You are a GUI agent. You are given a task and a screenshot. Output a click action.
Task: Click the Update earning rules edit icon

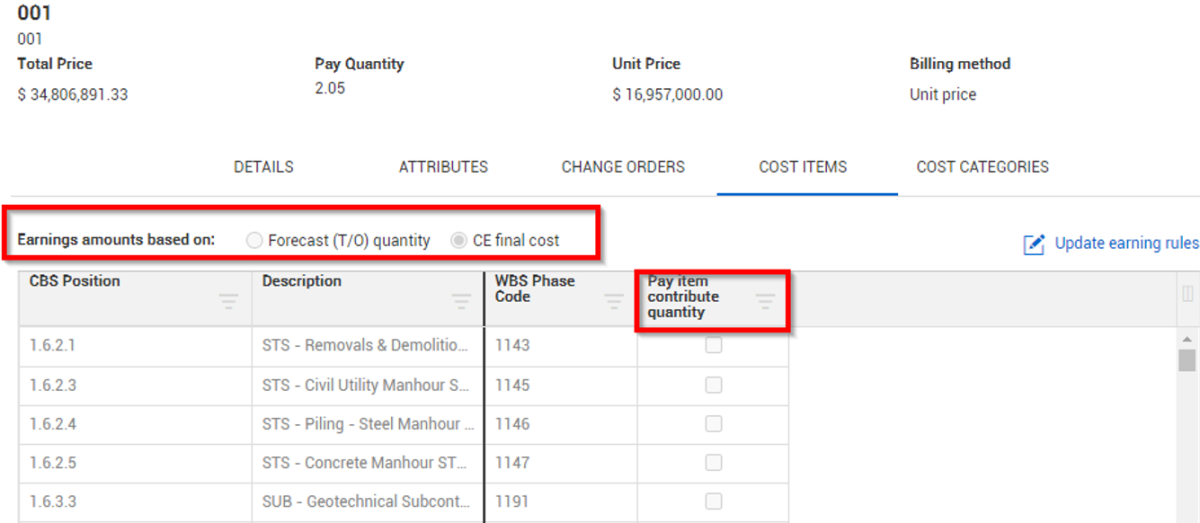1034,244
